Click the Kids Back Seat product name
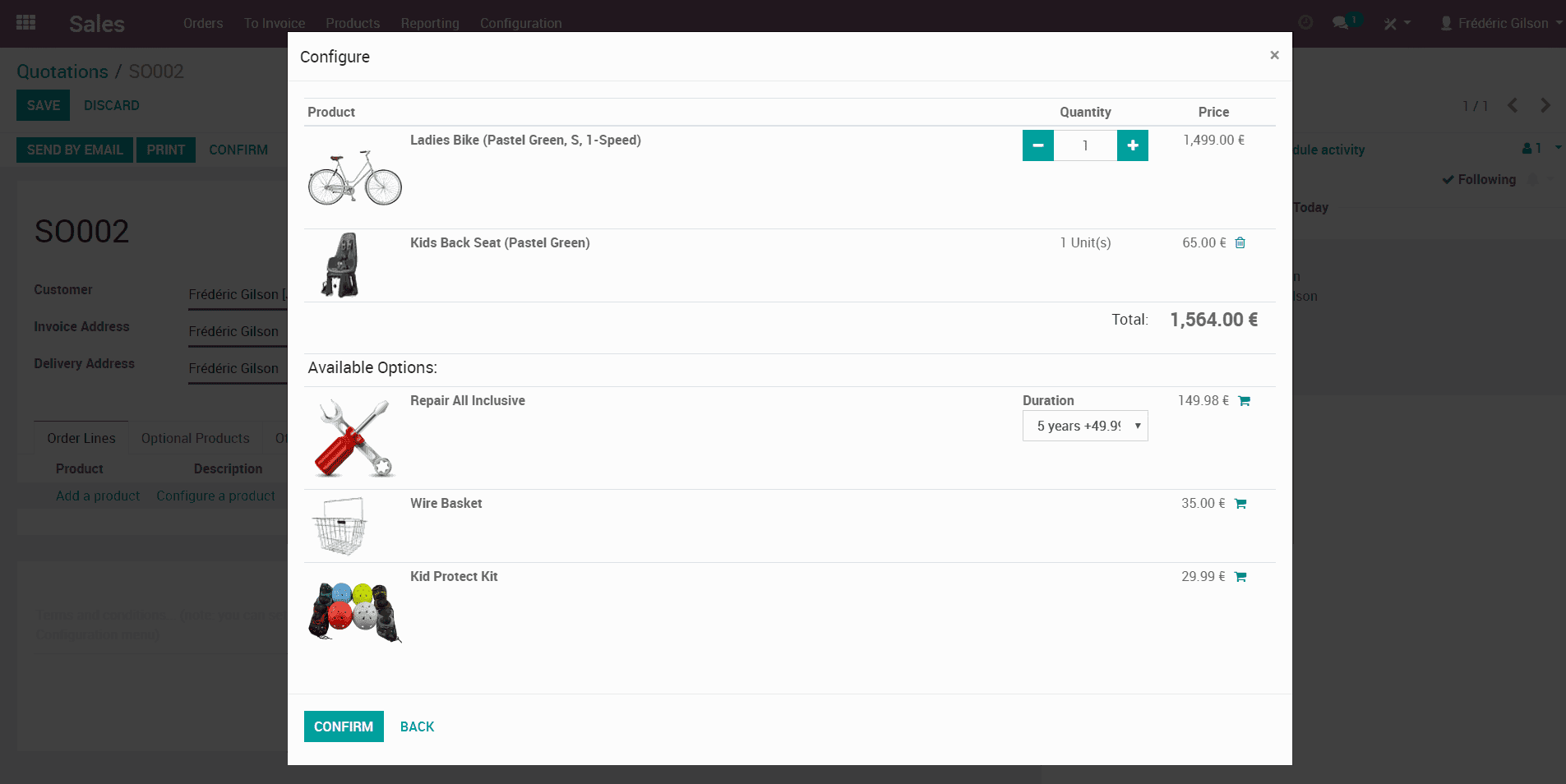 pos(500,243)
